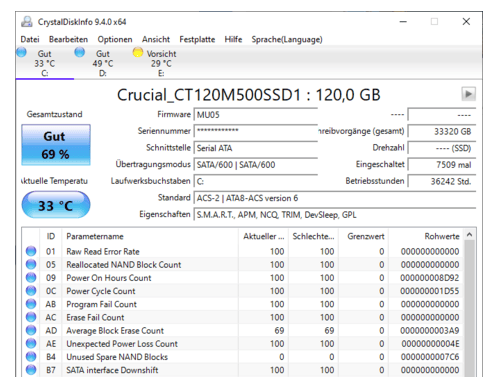
Task: Click the masked Seriennummer field
Action: click(256, 131)
